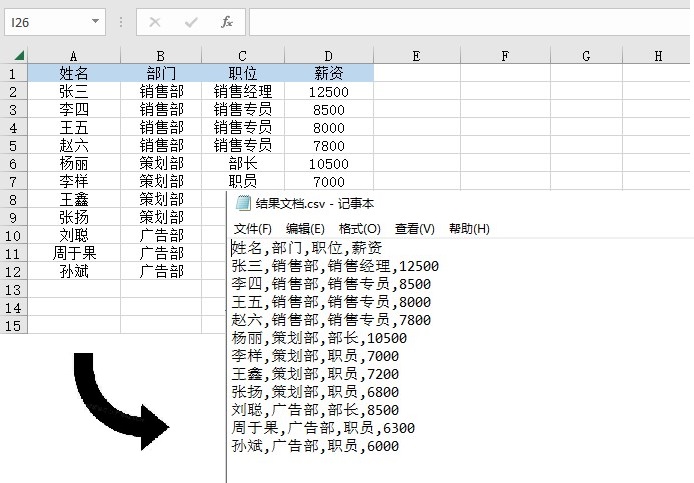694x483 pixels.
Task: Open the 文件(F) menu in Notepad
Action: [x=252, y=229]
